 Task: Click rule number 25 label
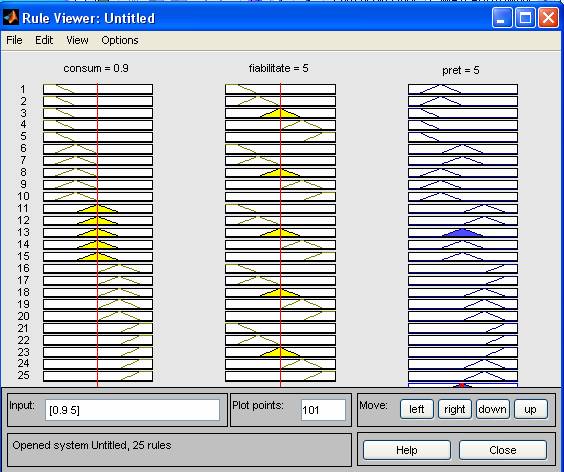click(x=23, y=375)
